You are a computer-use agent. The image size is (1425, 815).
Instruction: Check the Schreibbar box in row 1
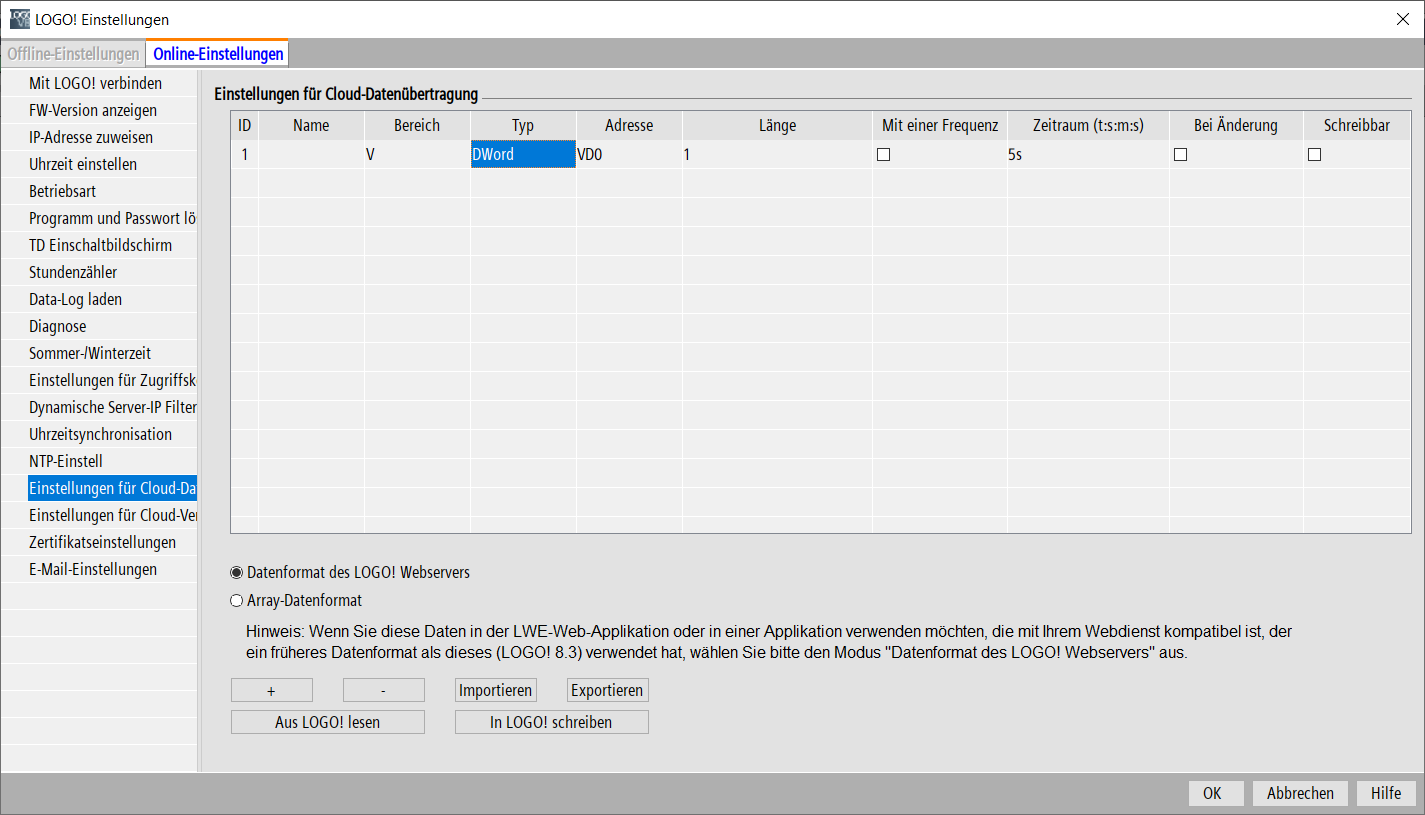coord(1314,155)
